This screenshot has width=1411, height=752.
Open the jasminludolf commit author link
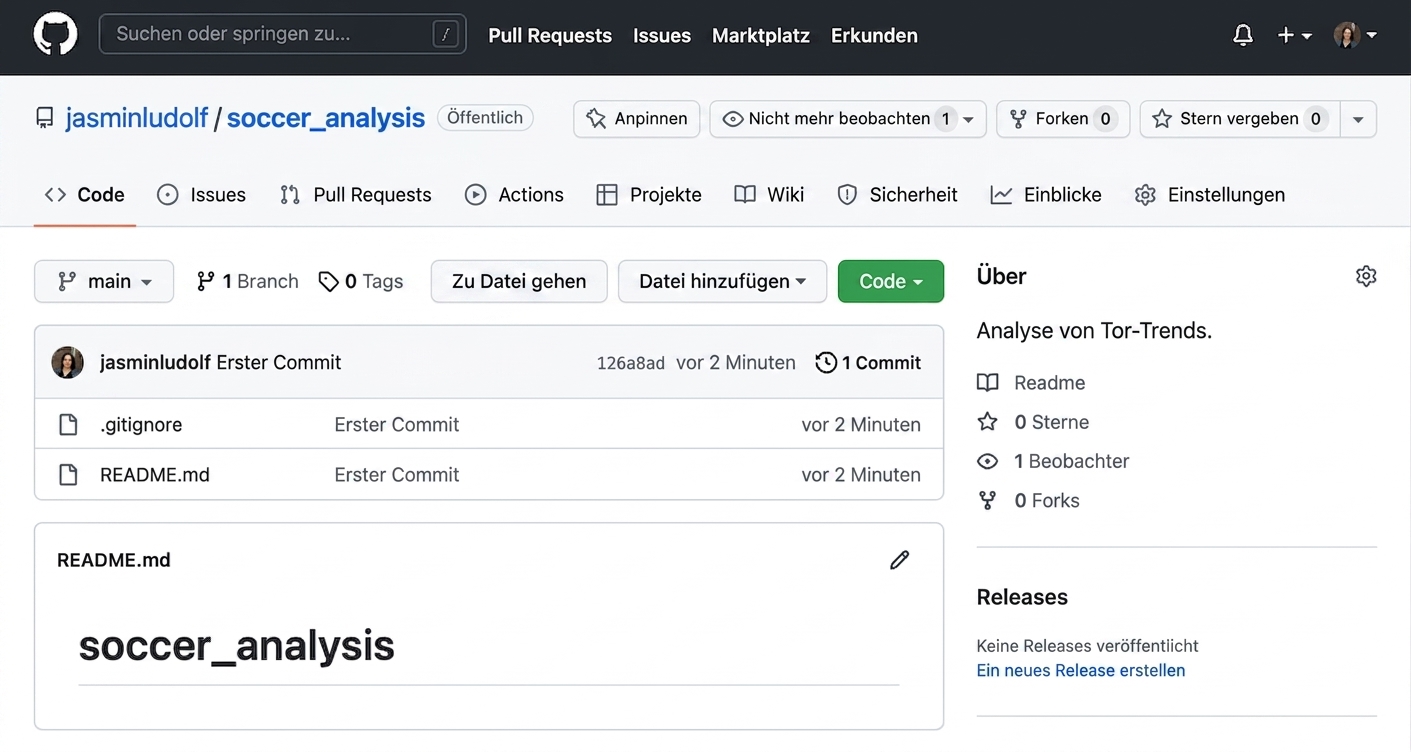pos(155,363)
